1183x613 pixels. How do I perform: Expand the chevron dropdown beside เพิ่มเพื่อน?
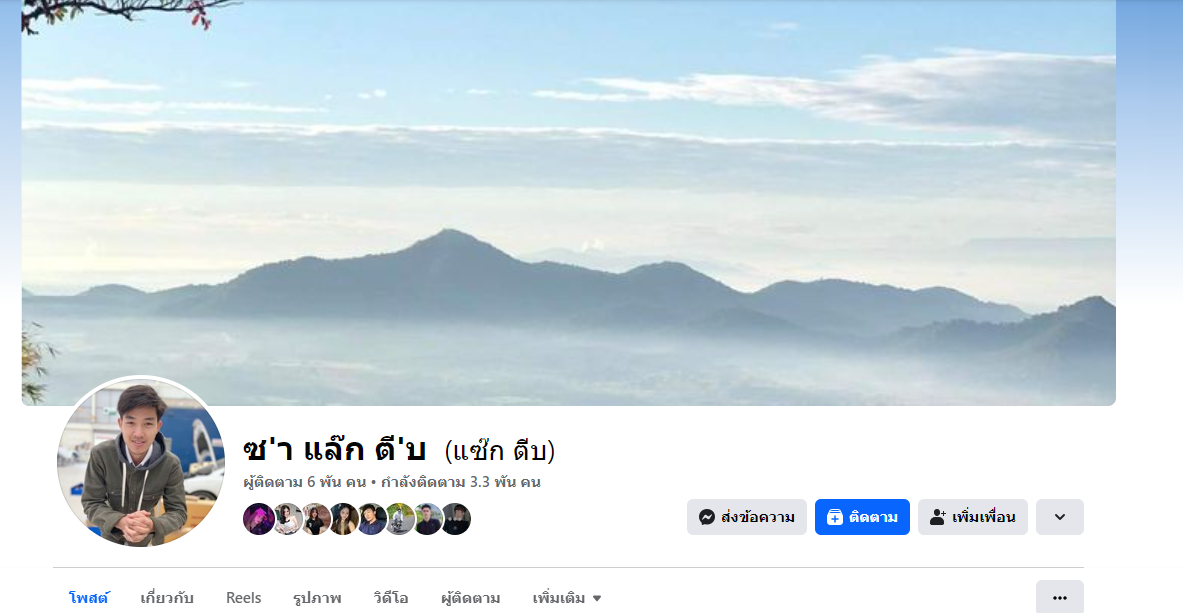click(1059, 517)
